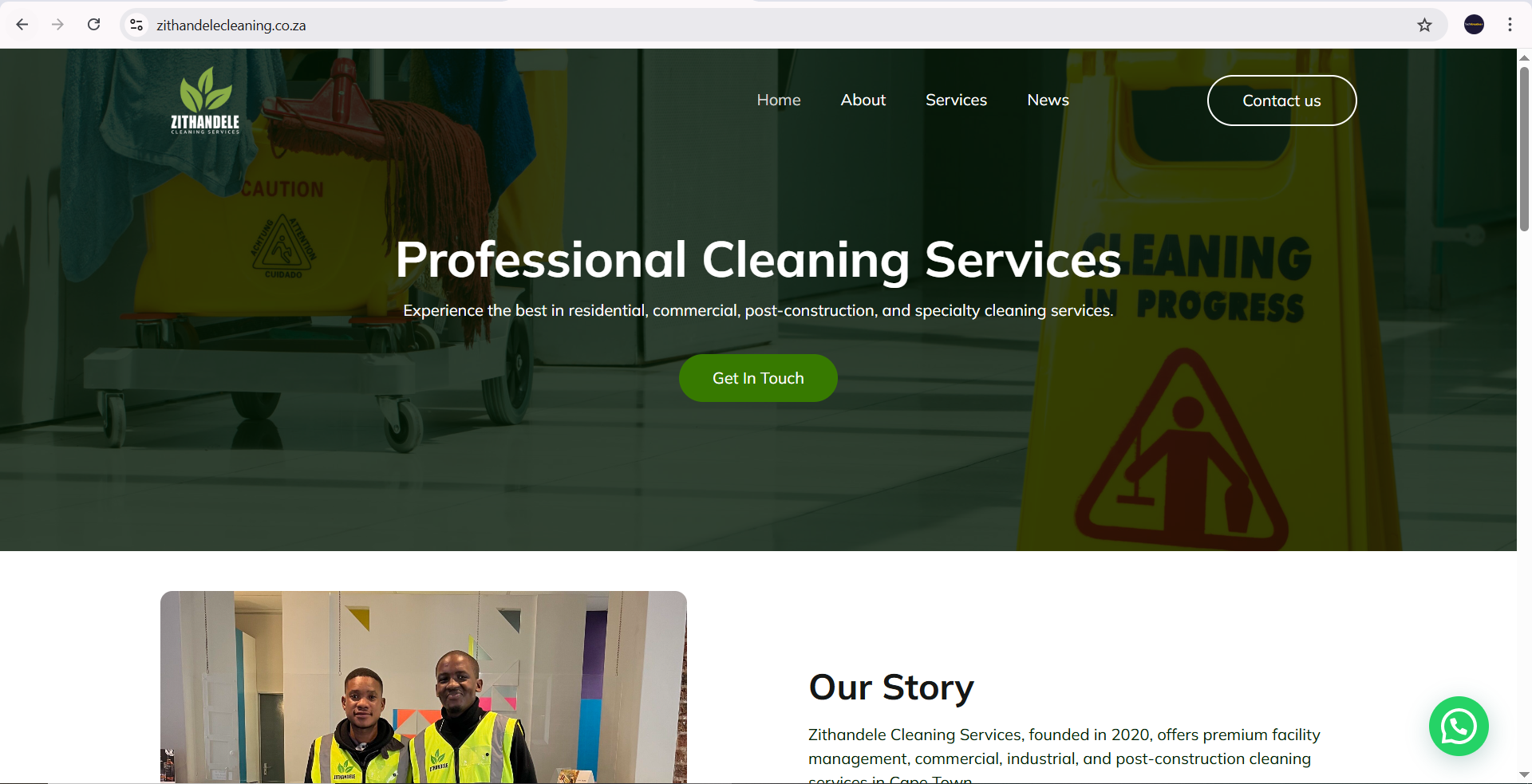
Task: Click the browser forward arrow
Action: pyautogui.click(x=57, y=25)
